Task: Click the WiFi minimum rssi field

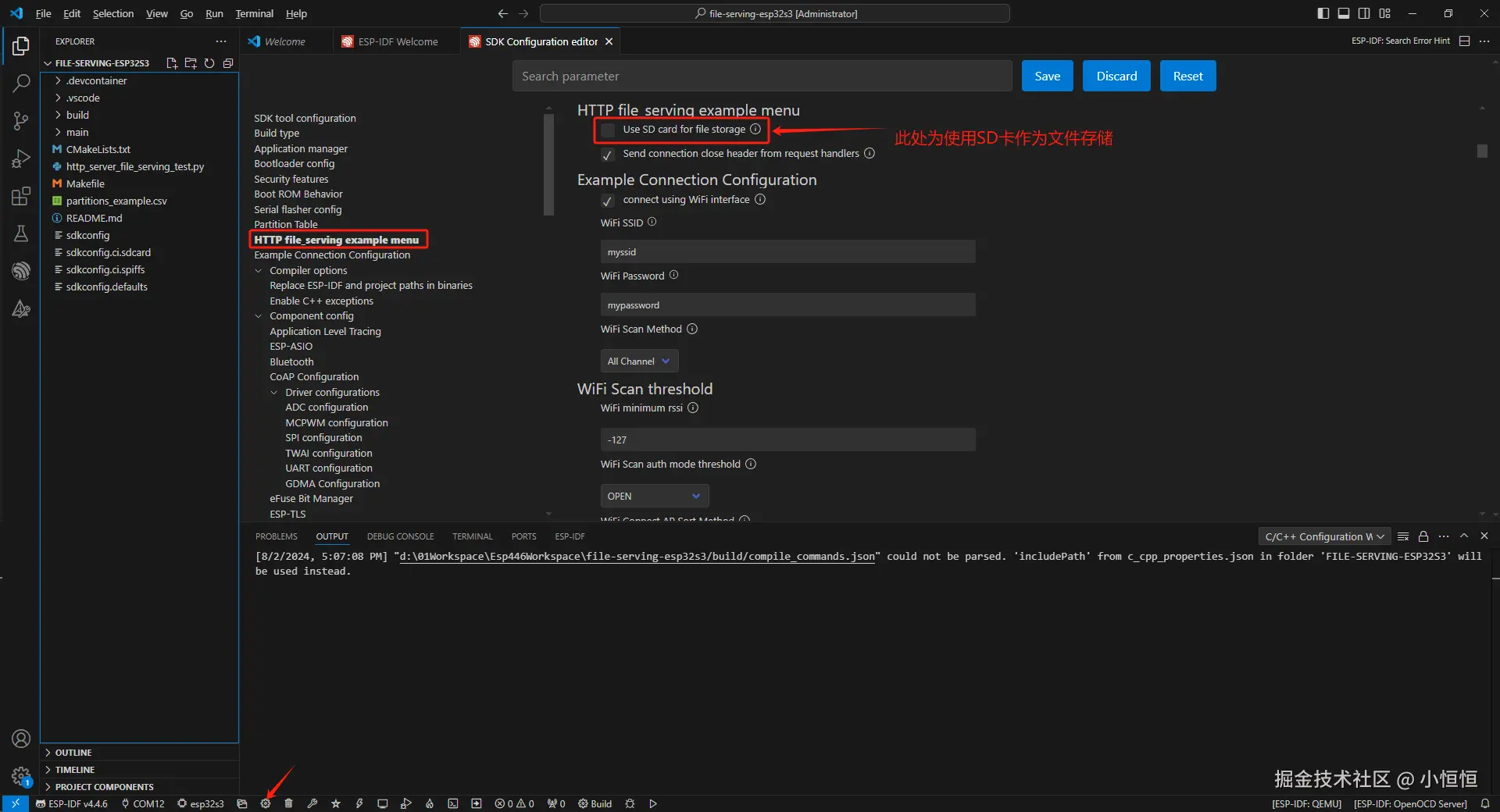Action: coord(787,440)
